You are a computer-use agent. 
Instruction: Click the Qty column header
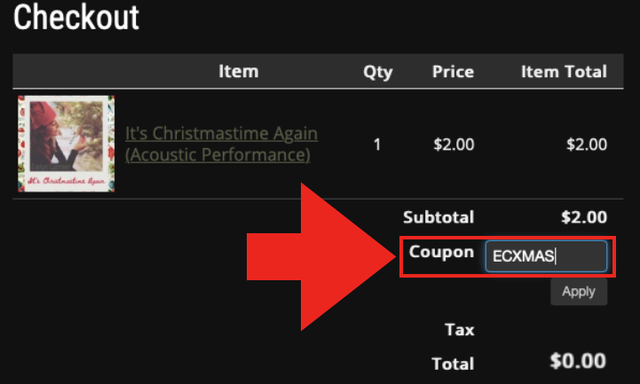pos(378,72)
